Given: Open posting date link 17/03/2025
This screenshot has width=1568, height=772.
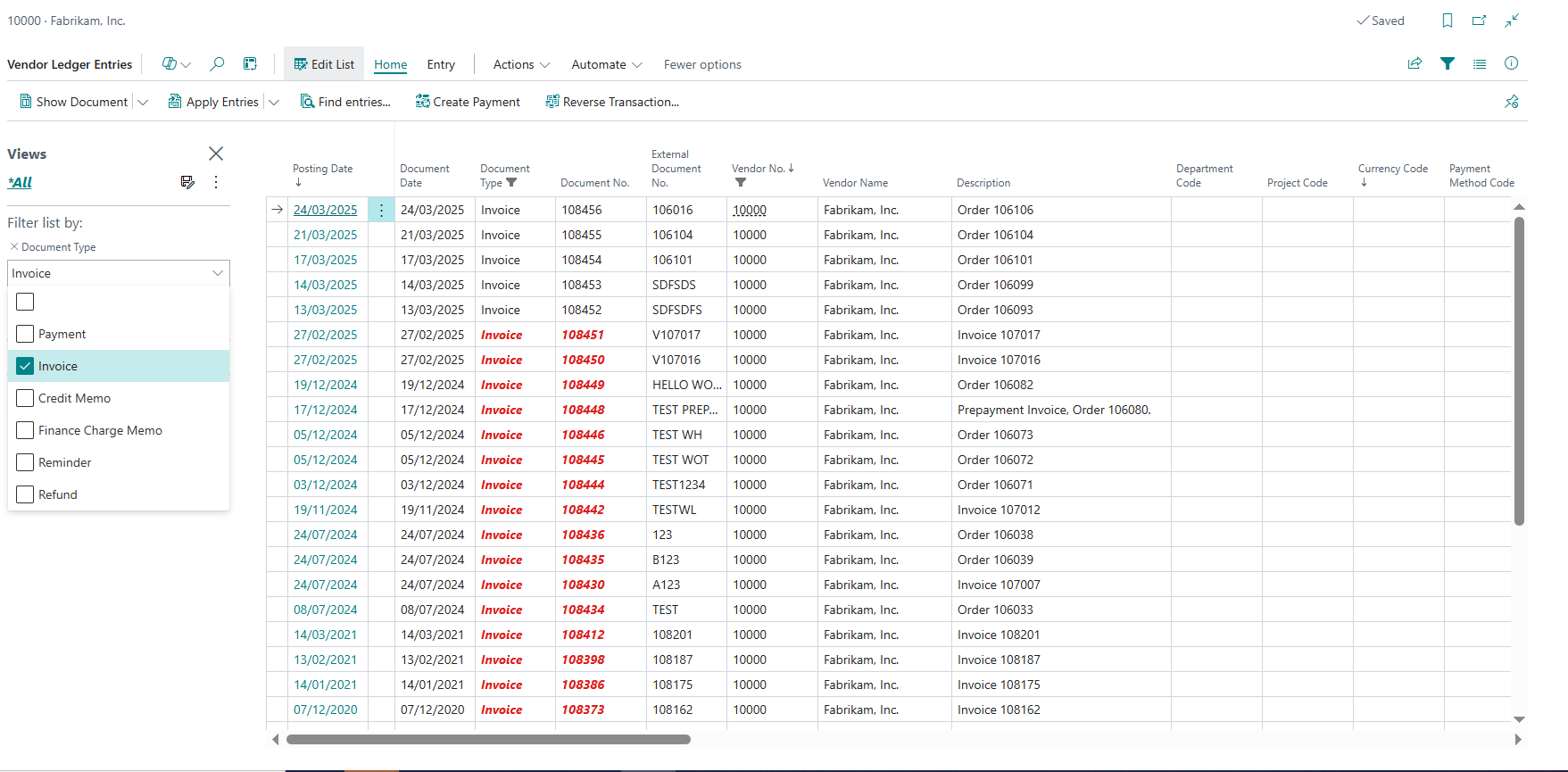Looking at the screenshot, I should pyautogui.click(x=326, y=260).
